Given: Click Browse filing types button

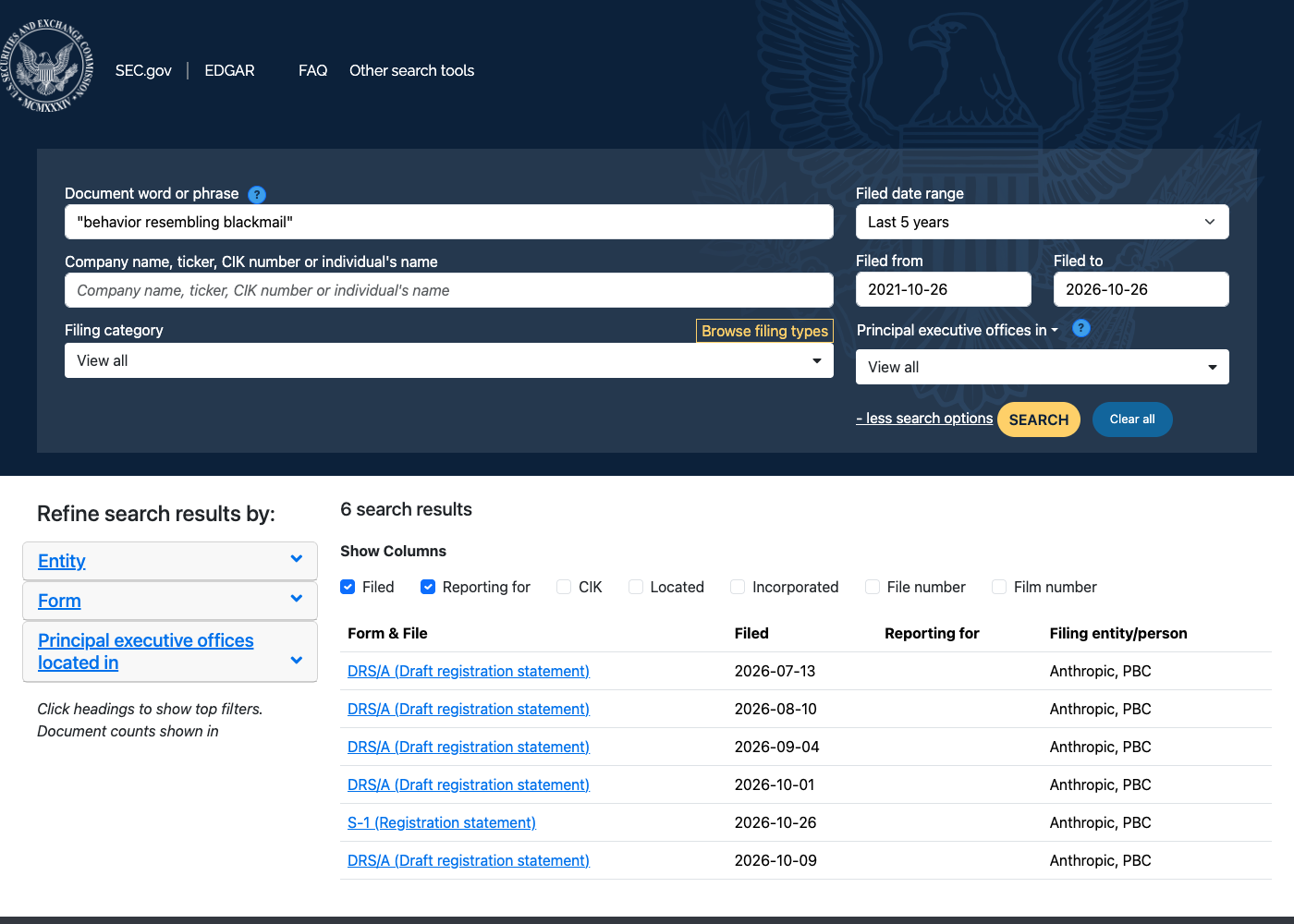Looking at the screenshot, I should pos(764,331).
